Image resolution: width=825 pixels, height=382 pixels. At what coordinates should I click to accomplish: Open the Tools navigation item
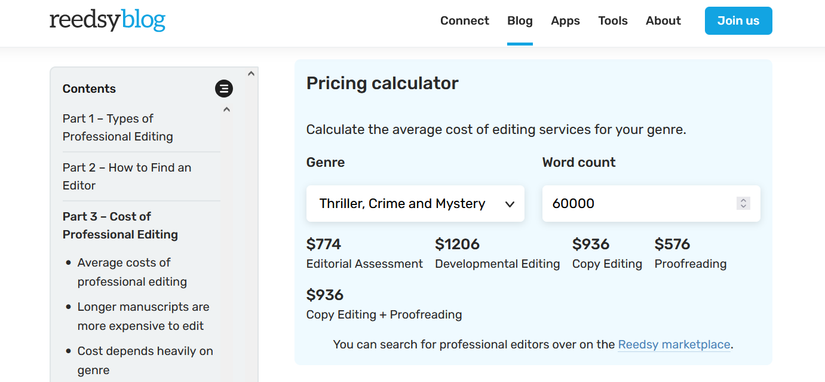[613, 21]
